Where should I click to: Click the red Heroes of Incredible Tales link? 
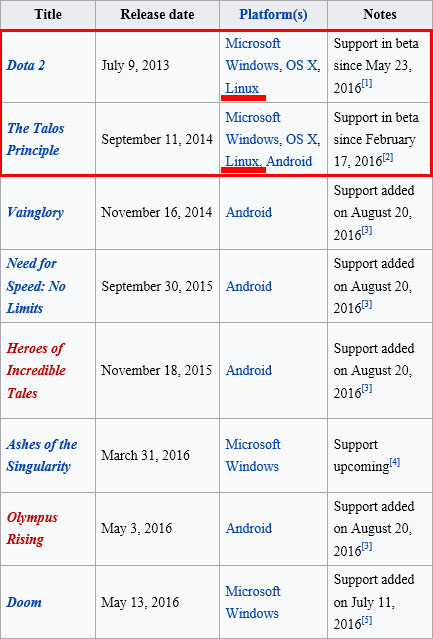[36, 370]
